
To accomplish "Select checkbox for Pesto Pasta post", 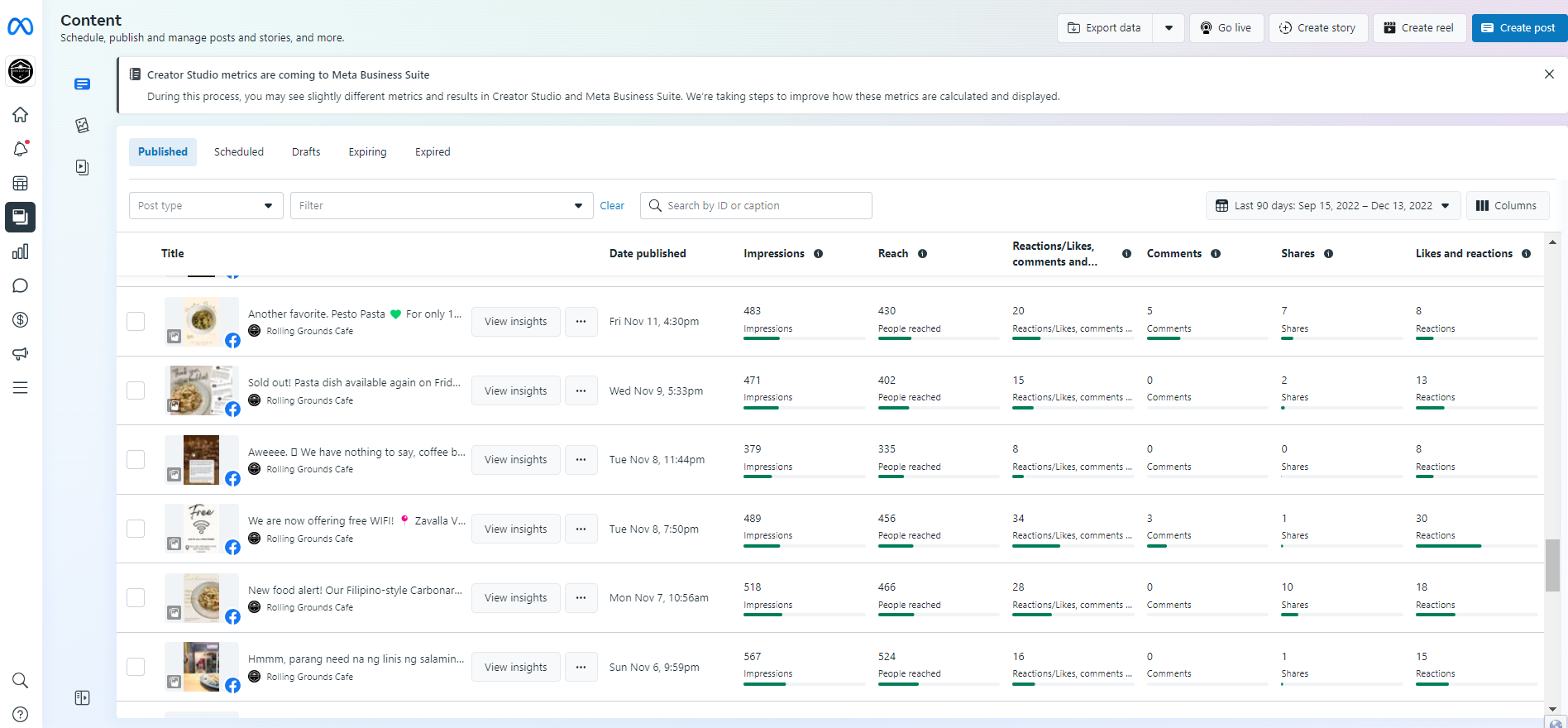I will click(x=136, y=321).
